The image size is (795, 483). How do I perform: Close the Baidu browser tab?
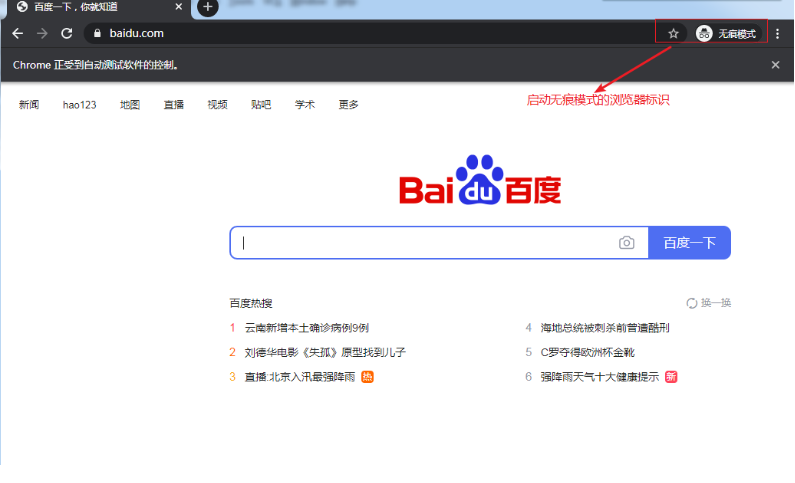pyautogui.click(x=178, y=7)
